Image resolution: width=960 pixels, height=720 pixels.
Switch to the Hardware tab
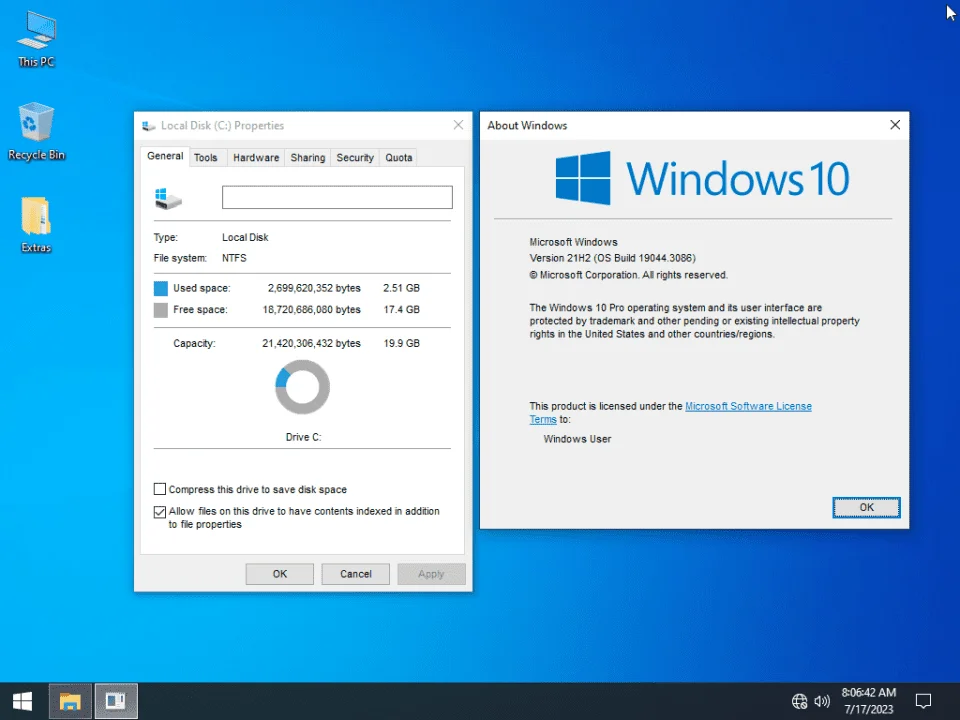coord(256,157)
